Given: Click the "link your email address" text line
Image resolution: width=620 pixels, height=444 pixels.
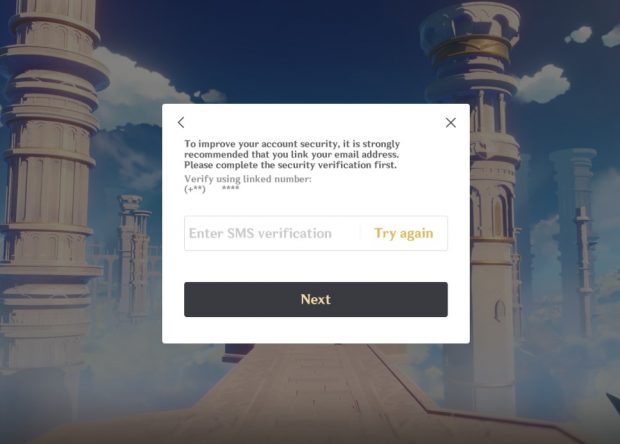Looking at the screenshot, I should click(x=291, y=154).
